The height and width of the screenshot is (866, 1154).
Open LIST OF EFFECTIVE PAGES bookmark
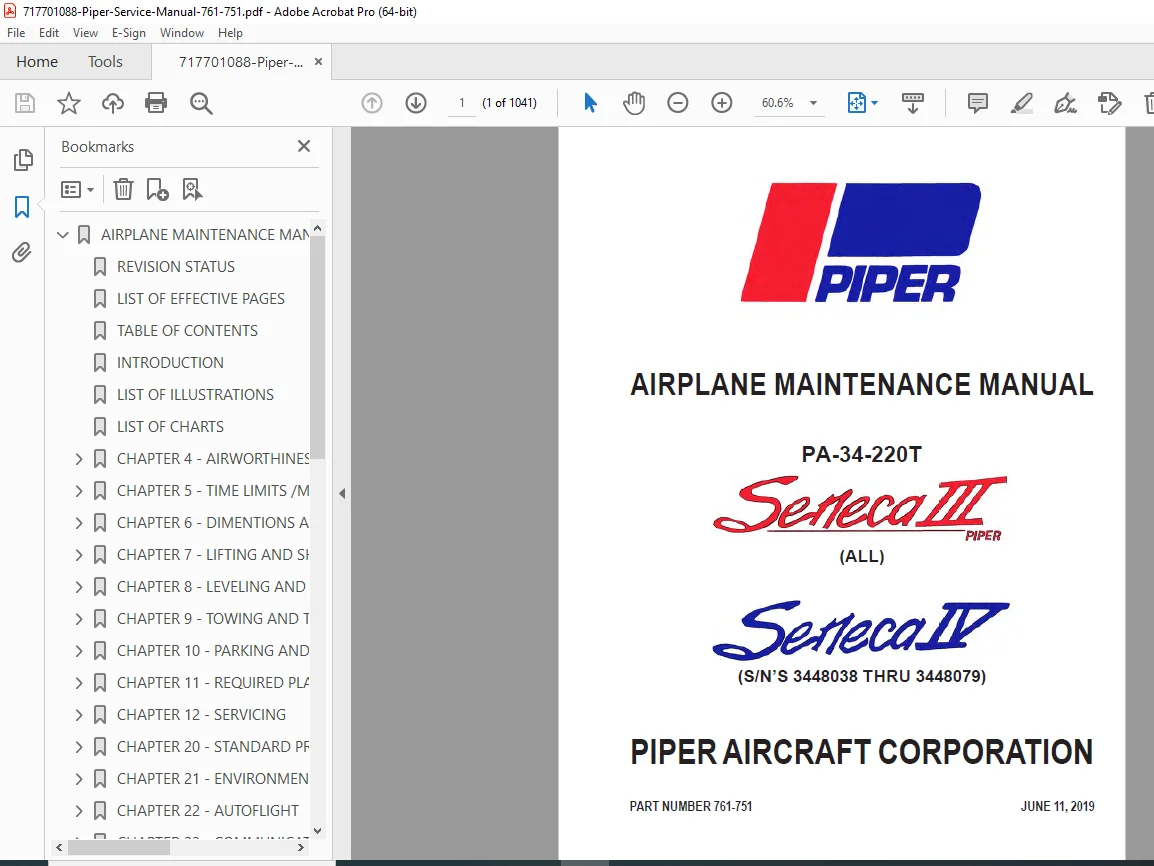click(x=201, y=299)
